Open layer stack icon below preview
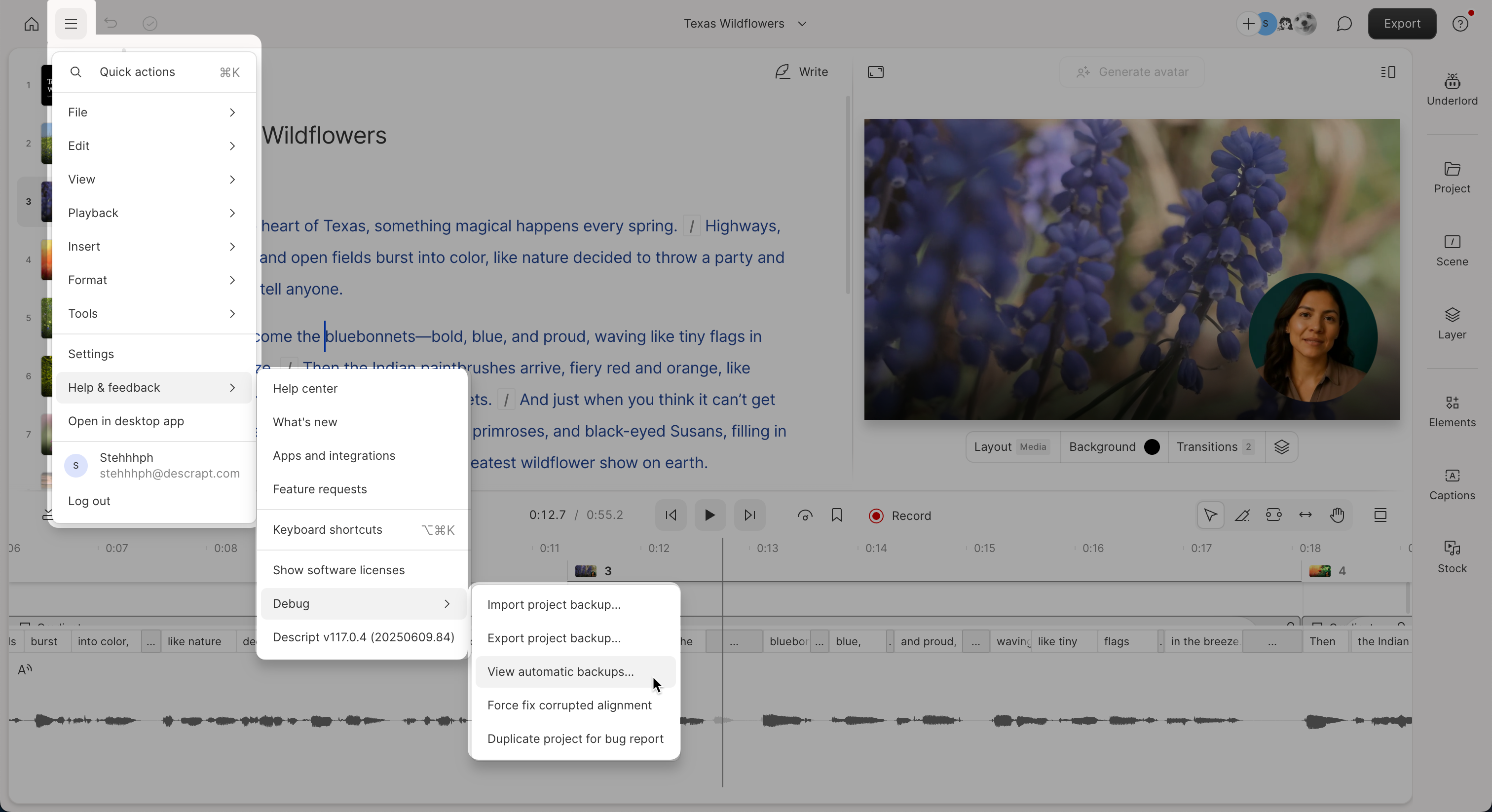 1281,446
